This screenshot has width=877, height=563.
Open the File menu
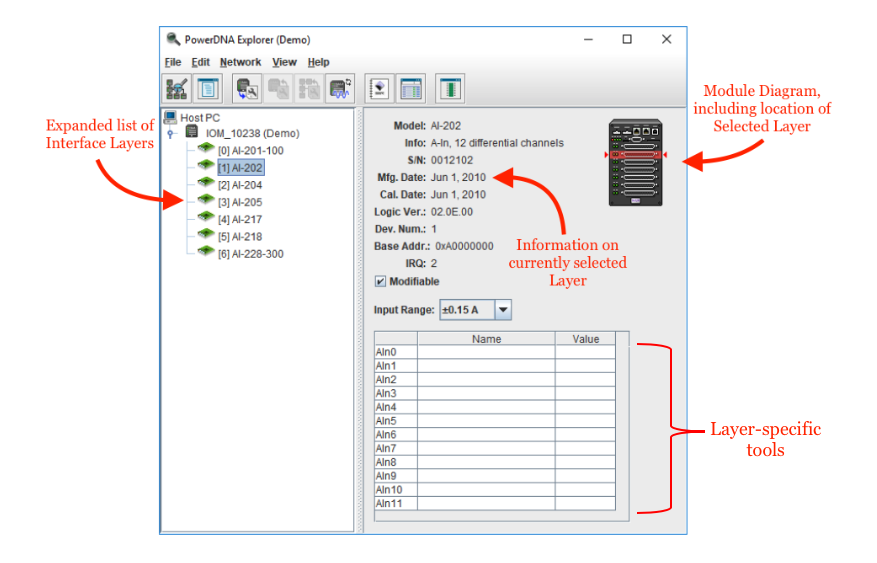[173, 62]
